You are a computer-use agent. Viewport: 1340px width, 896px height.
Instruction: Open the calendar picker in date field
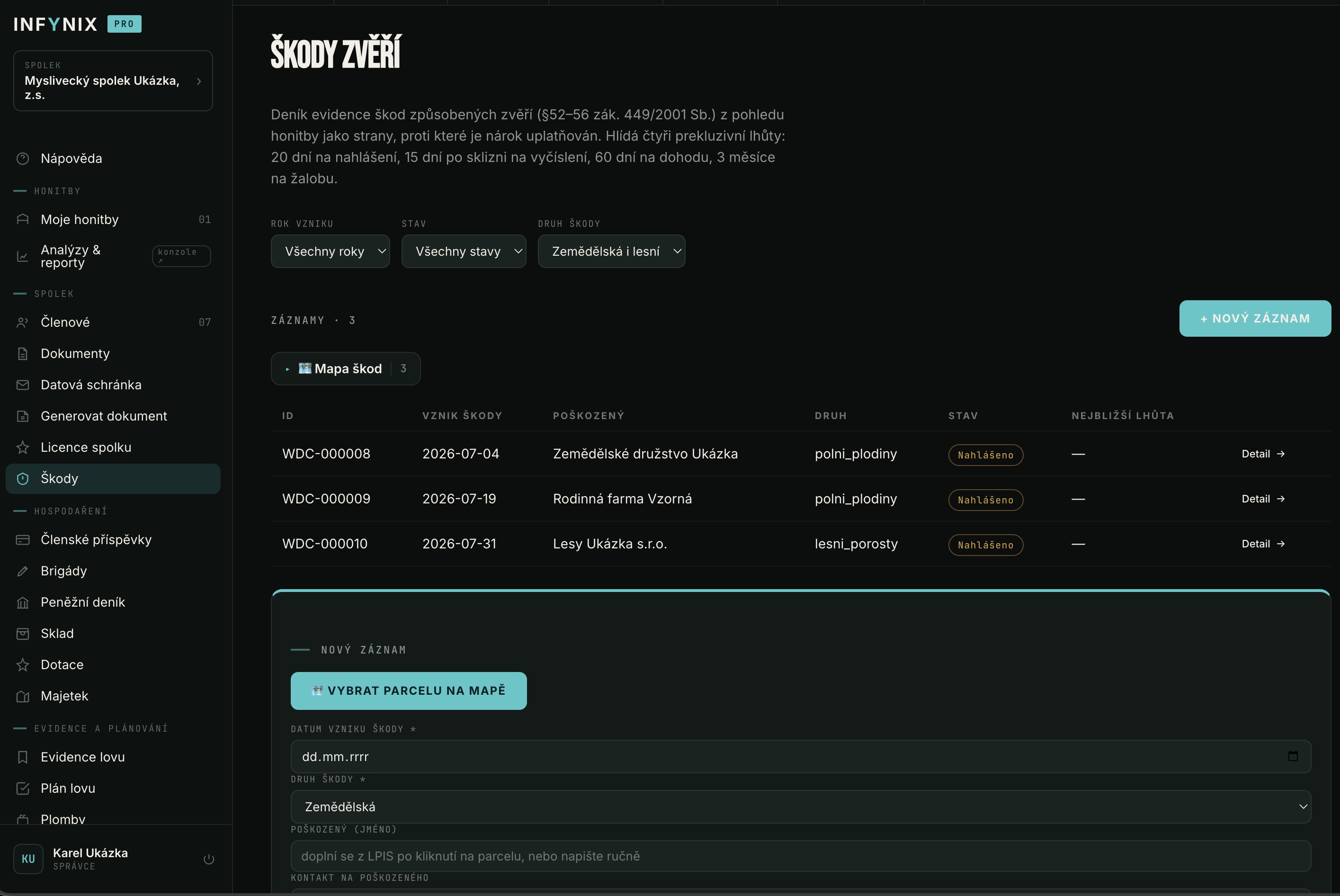(x=1293, y=756)
